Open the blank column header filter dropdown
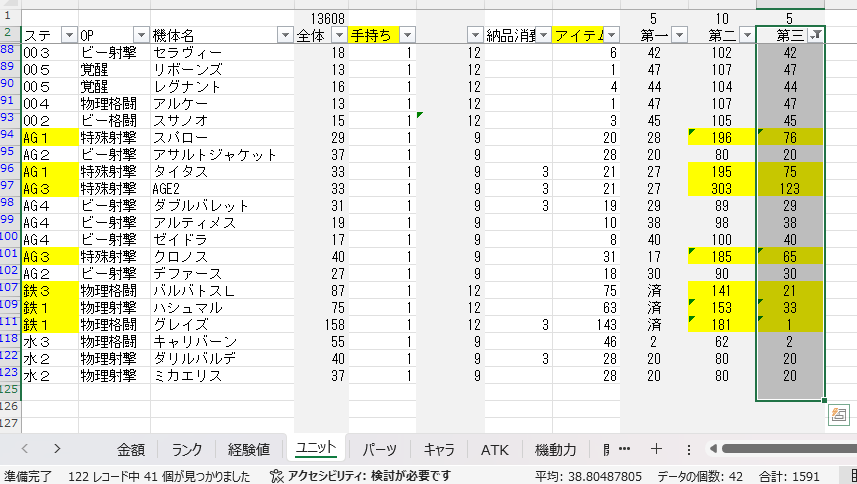The width and height of the screenshot is (857, 484). tap(475, 36)
